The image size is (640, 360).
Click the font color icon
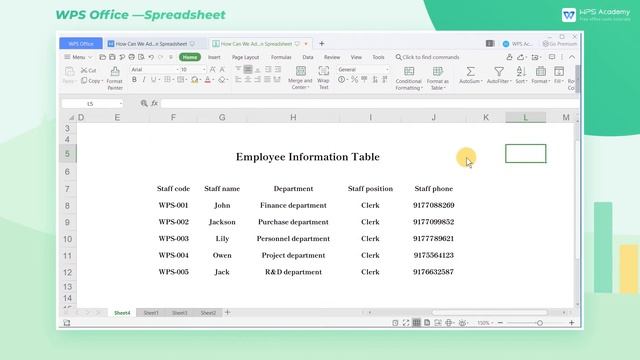point(207,80)
